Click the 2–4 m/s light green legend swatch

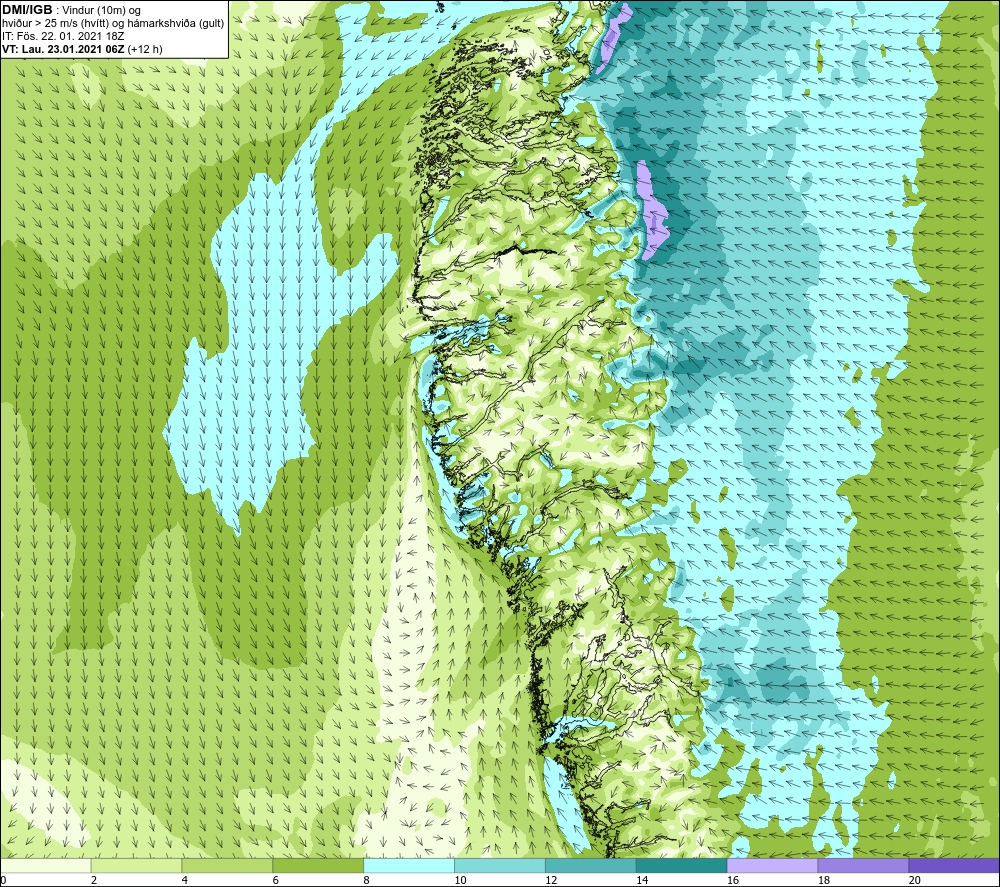[x=136, y=865]
